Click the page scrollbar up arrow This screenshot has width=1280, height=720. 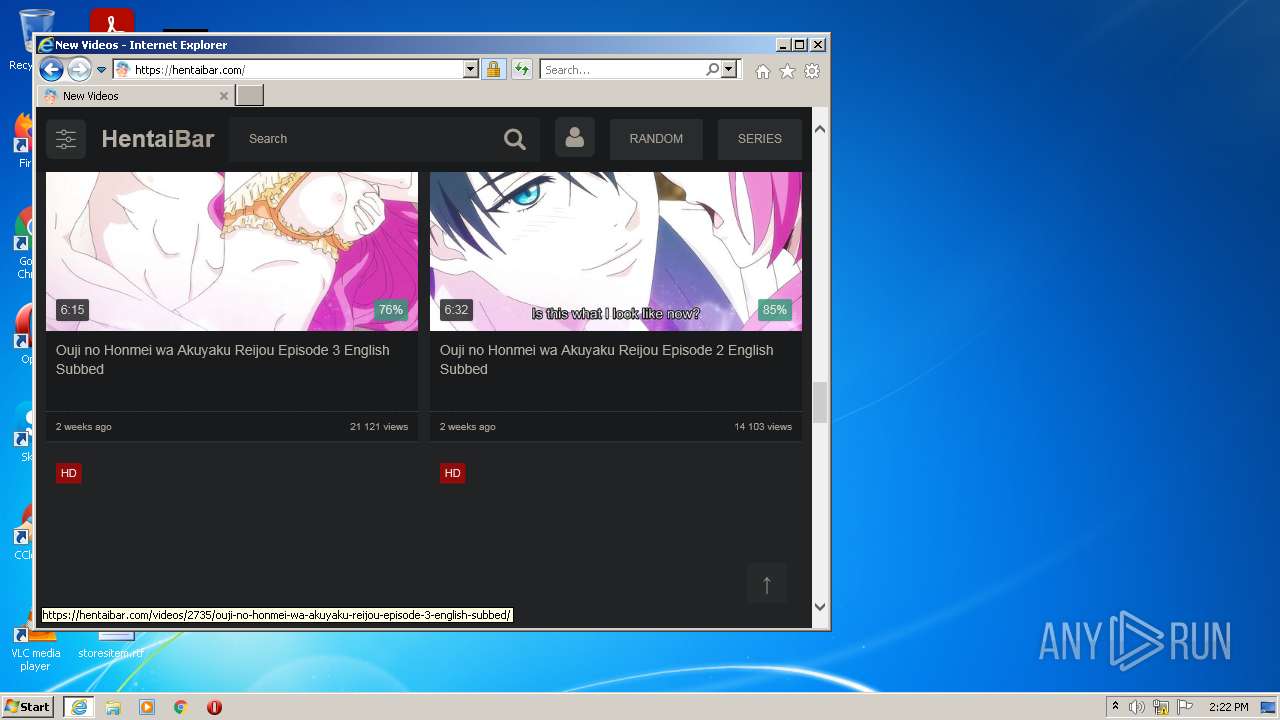(820, 129)
